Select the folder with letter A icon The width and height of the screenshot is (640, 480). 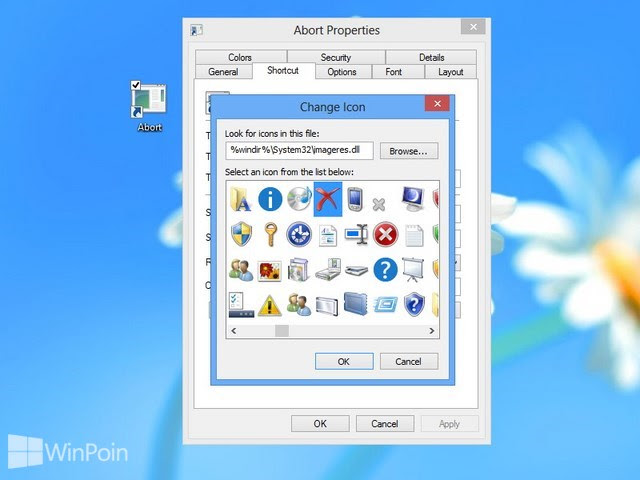coord(241,199)
